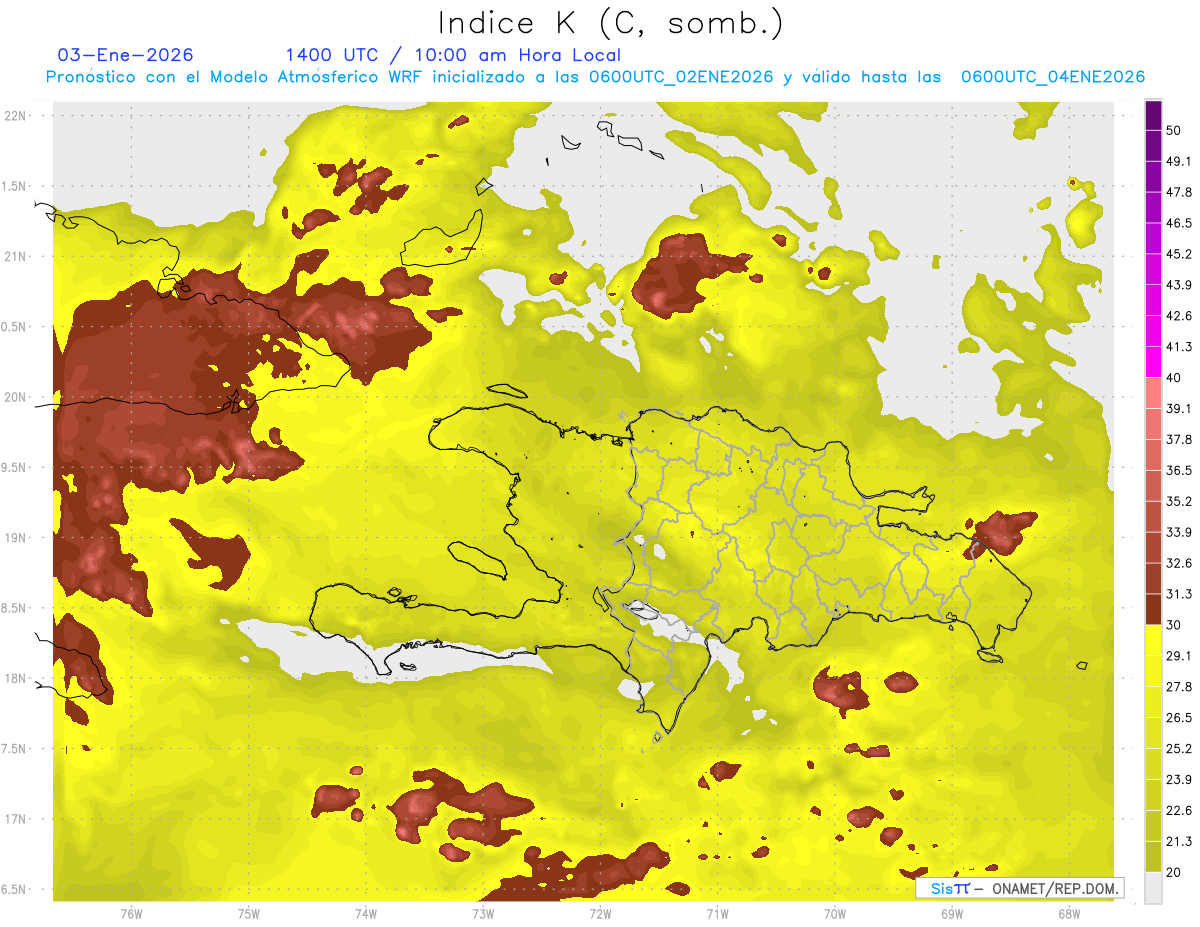Pick the dark brown swatch between 30 and 31.3
The image size is (1200, 927).
click(x=1154, y=609)
